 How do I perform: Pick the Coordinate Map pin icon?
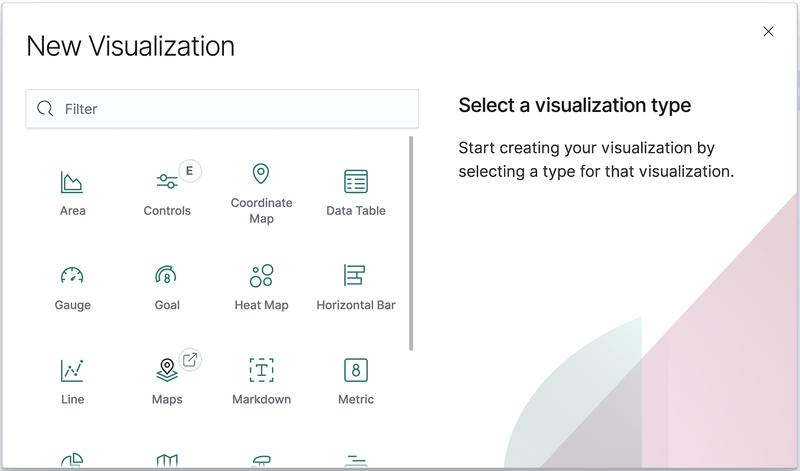coord(261,174)
